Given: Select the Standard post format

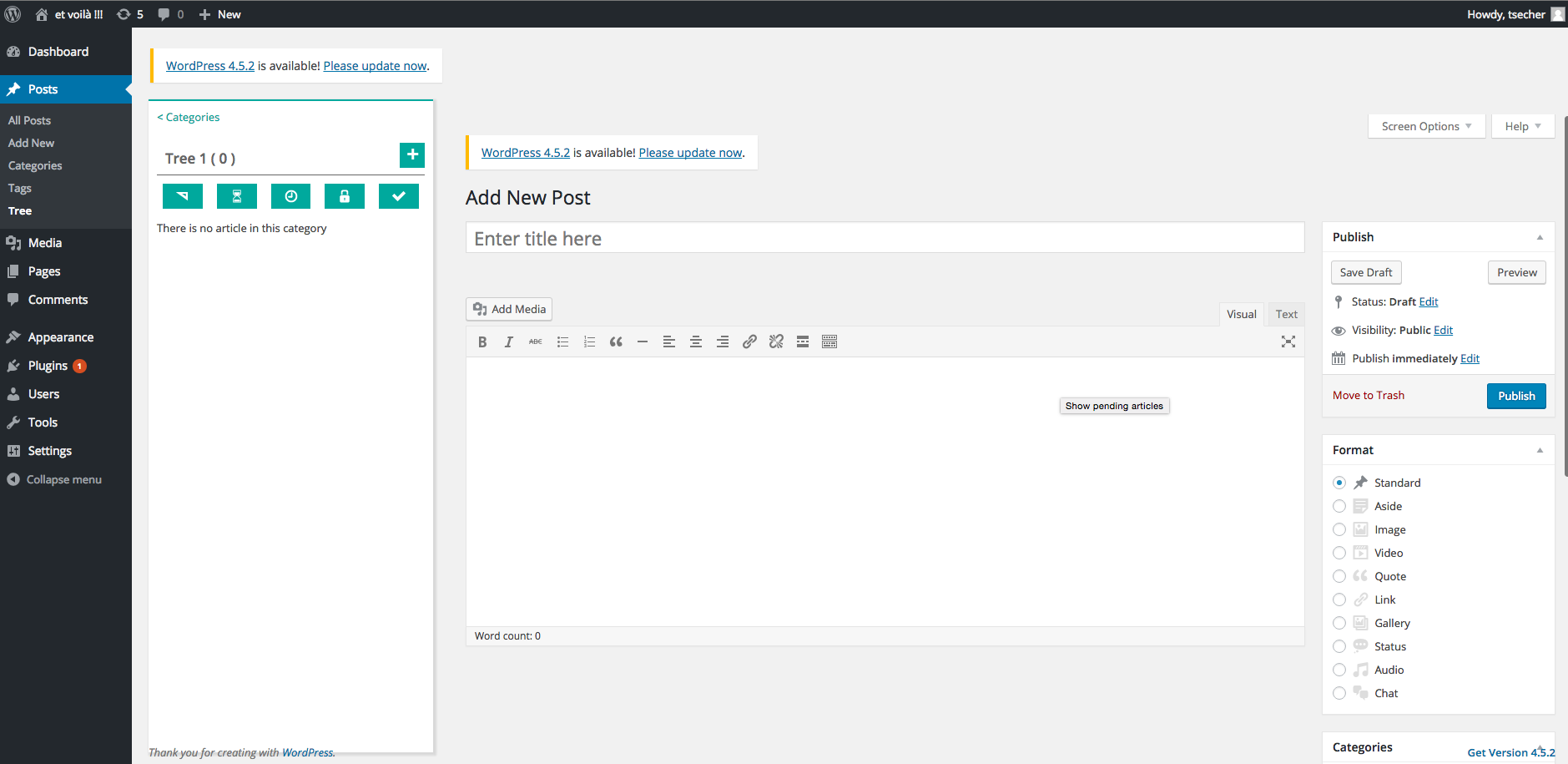Looking at the screenshot, I should pyautogui.click(x=1339, y=483).
